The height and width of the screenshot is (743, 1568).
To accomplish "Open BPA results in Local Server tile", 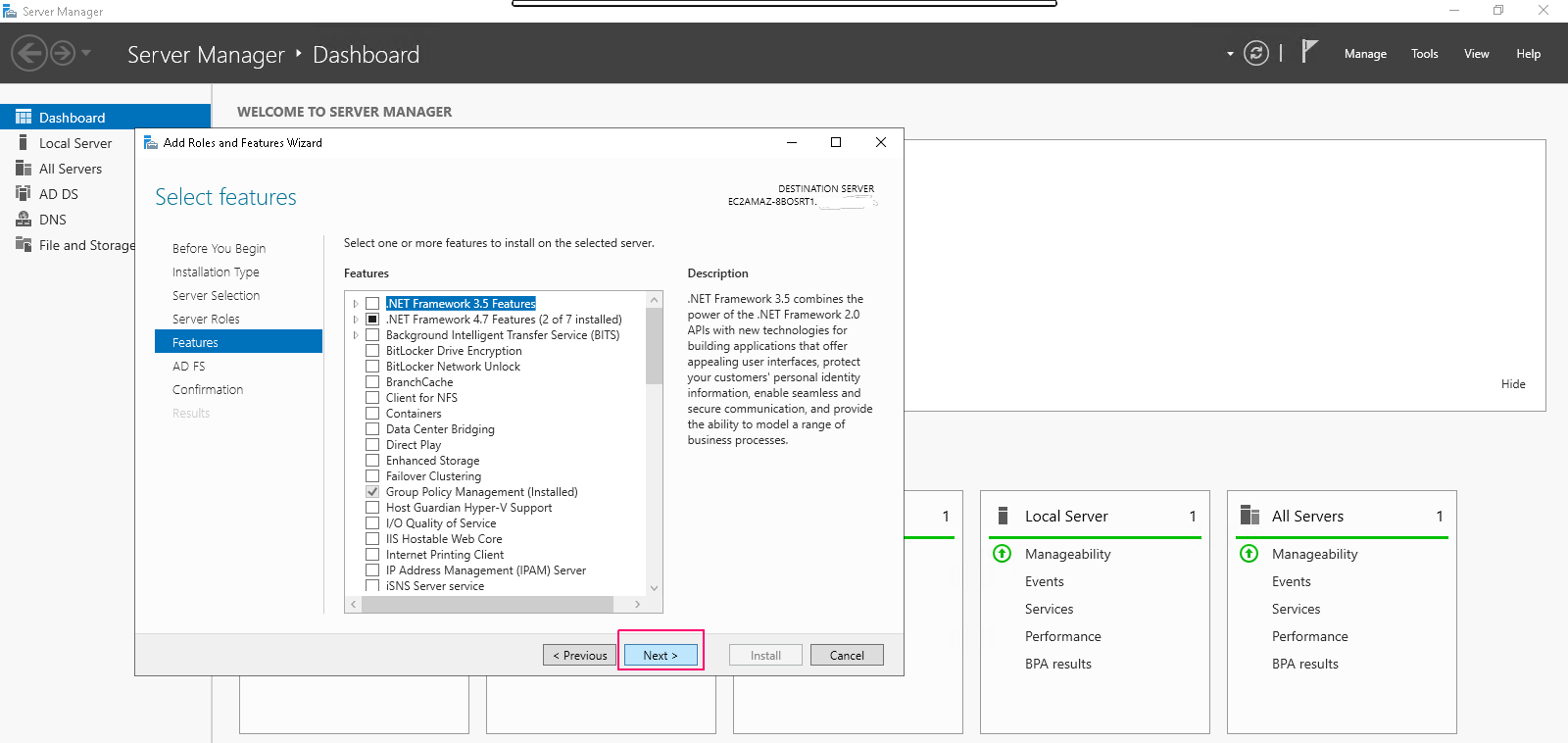I will tap(1058, 664).
